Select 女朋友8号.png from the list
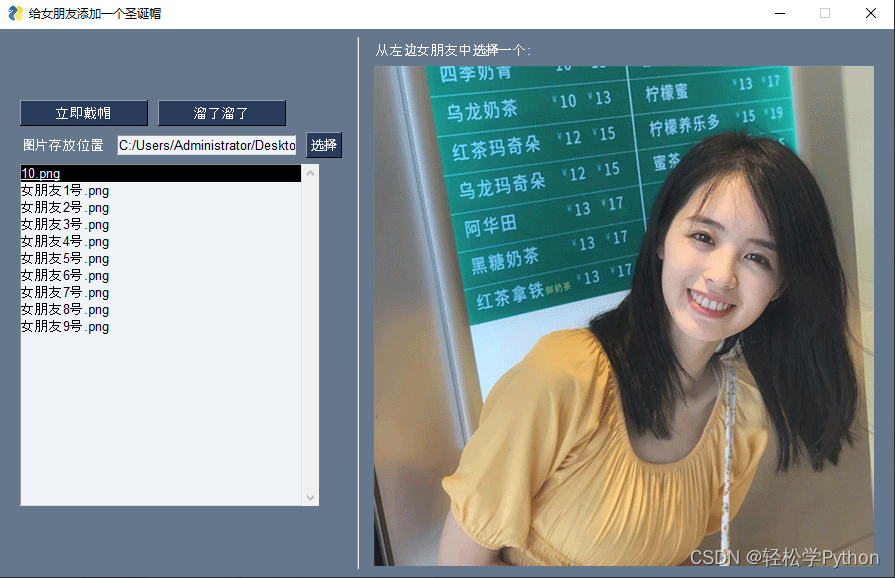 64,309
